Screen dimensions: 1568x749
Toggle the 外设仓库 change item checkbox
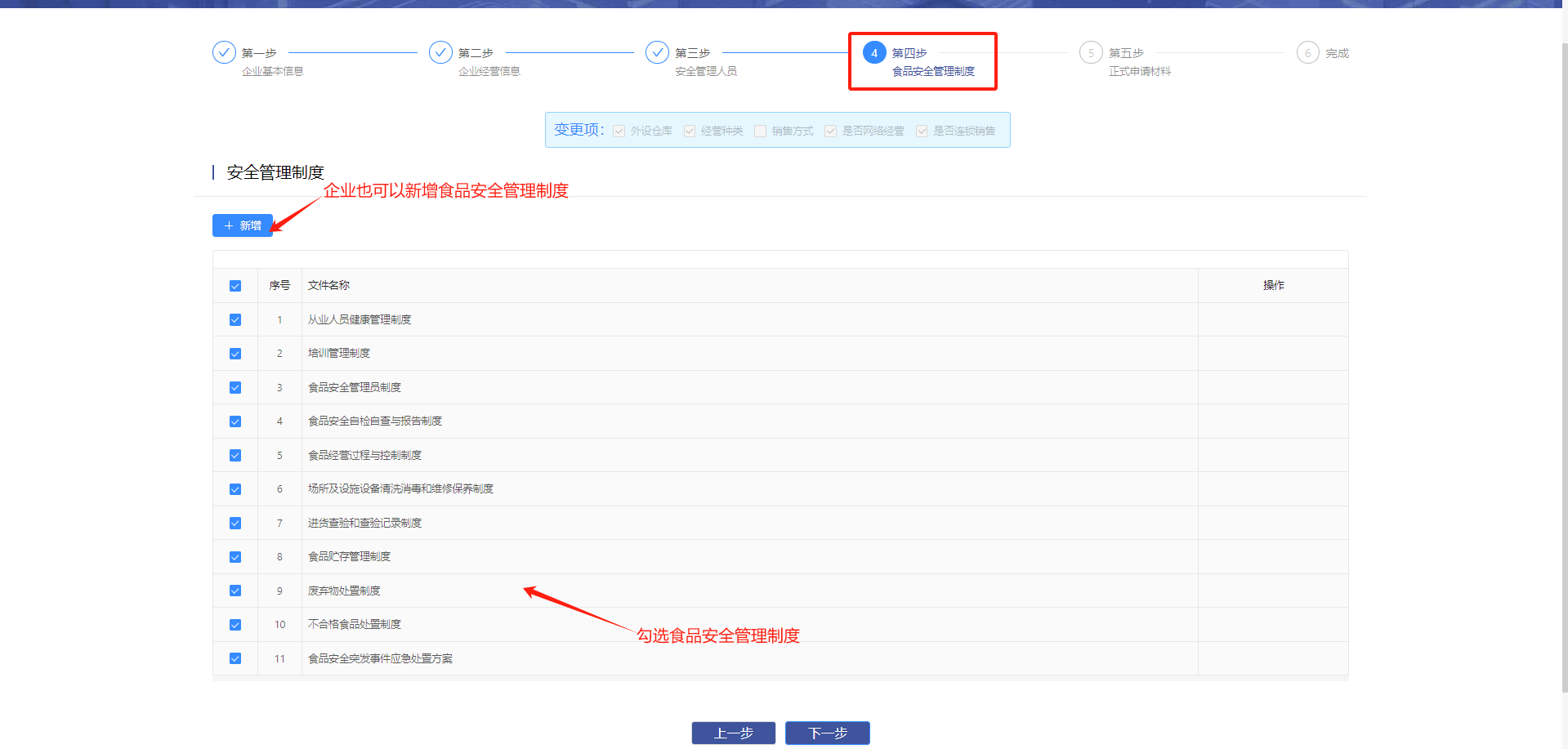tap(619, 132)
